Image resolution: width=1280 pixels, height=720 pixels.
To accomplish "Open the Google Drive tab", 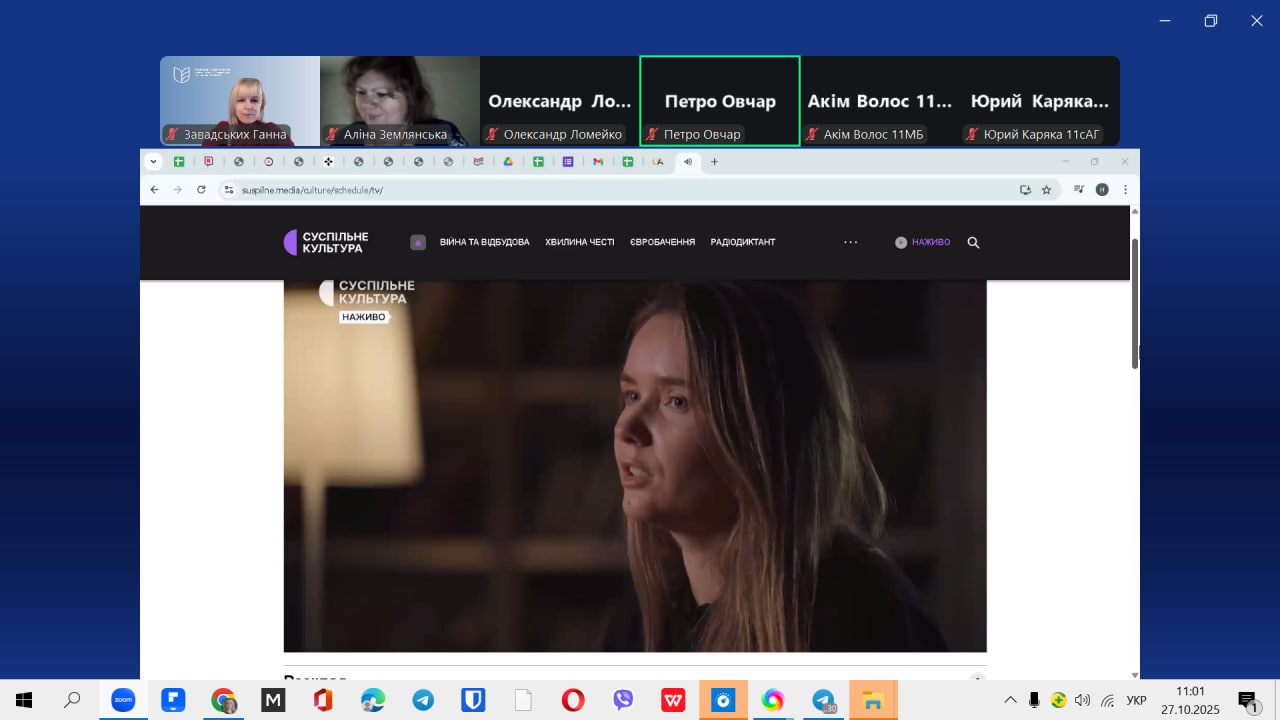I will click(x=508, y=162).
